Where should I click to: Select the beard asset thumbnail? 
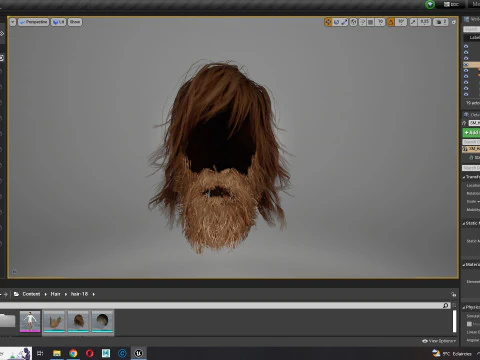coord(54,321)
